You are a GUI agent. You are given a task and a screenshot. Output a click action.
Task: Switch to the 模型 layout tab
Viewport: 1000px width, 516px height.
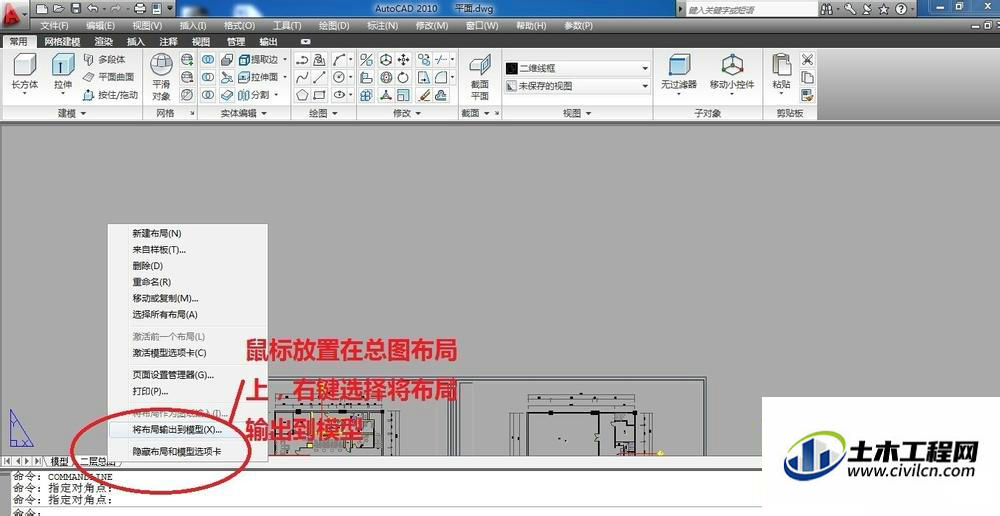pos(59,461)
